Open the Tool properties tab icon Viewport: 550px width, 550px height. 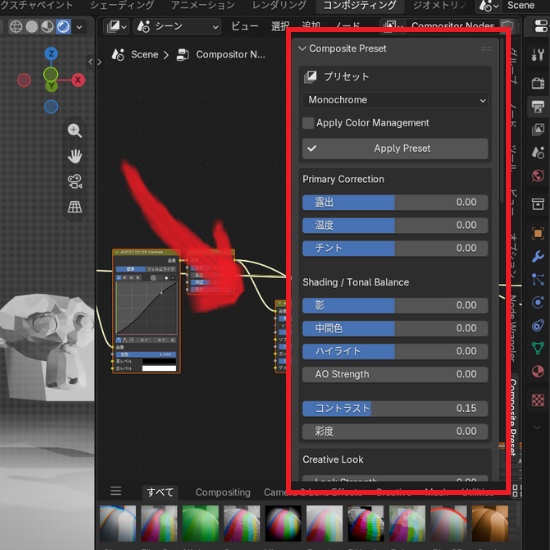click(x=538, y=55)
